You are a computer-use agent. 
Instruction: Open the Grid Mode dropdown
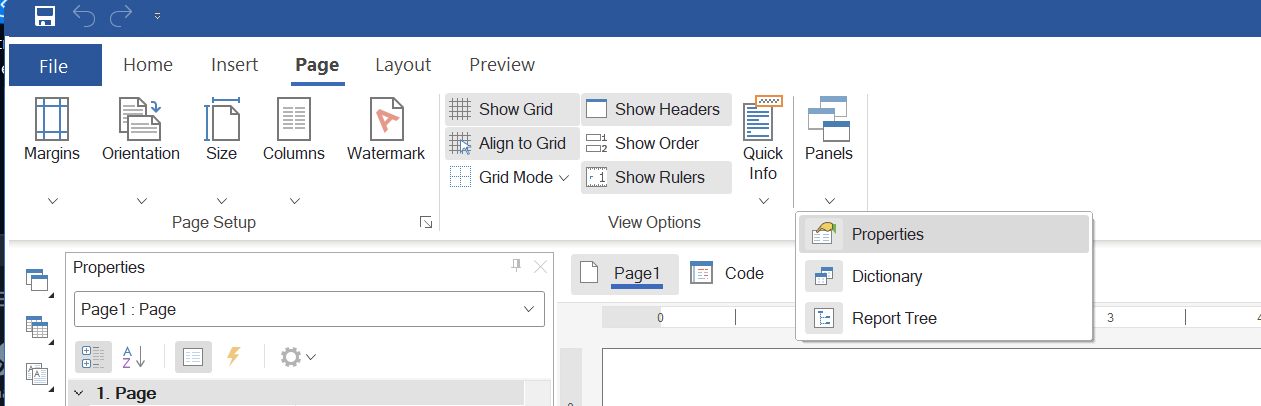click(510, 177)
